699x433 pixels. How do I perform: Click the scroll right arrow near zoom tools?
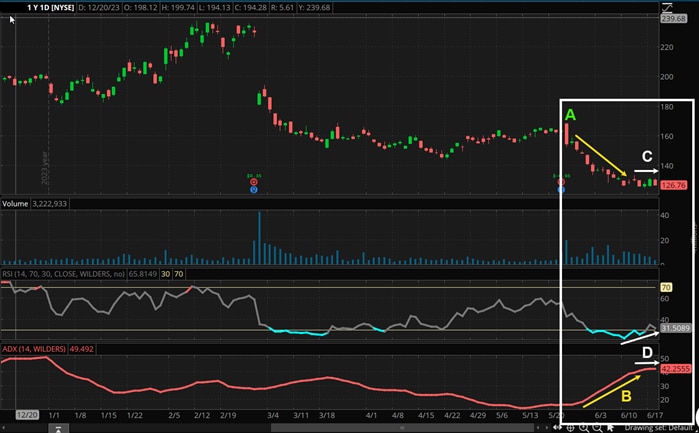tap(547, 427)
